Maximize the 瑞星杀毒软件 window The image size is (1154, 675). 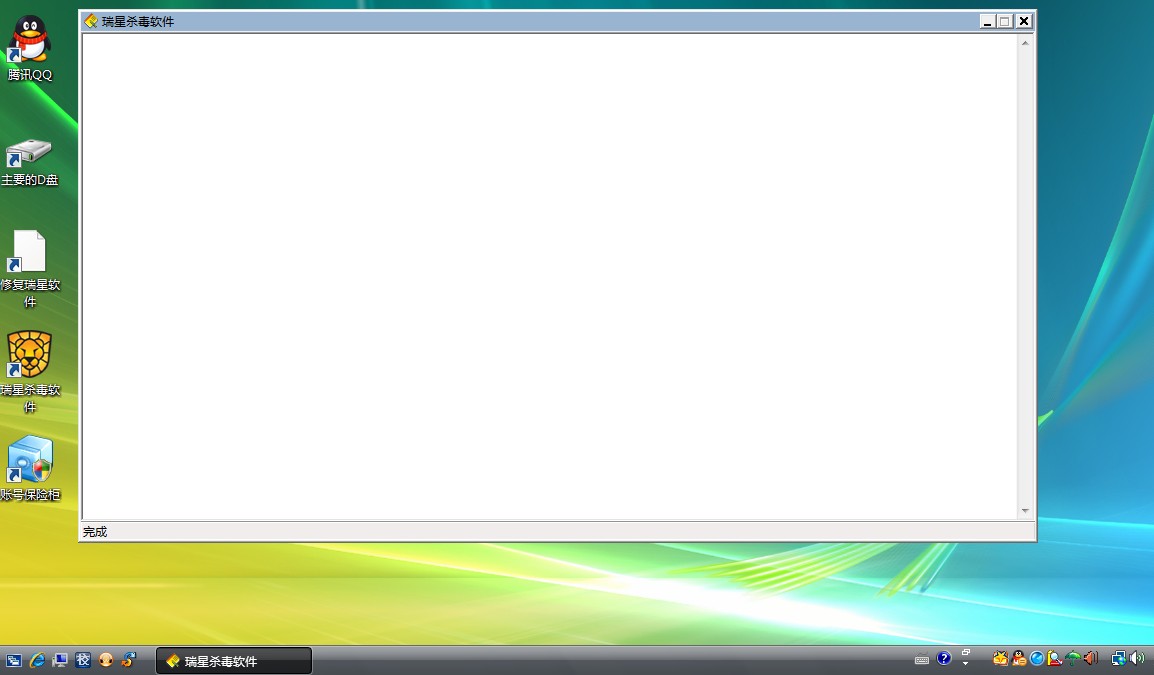(x=1005, y=21)
